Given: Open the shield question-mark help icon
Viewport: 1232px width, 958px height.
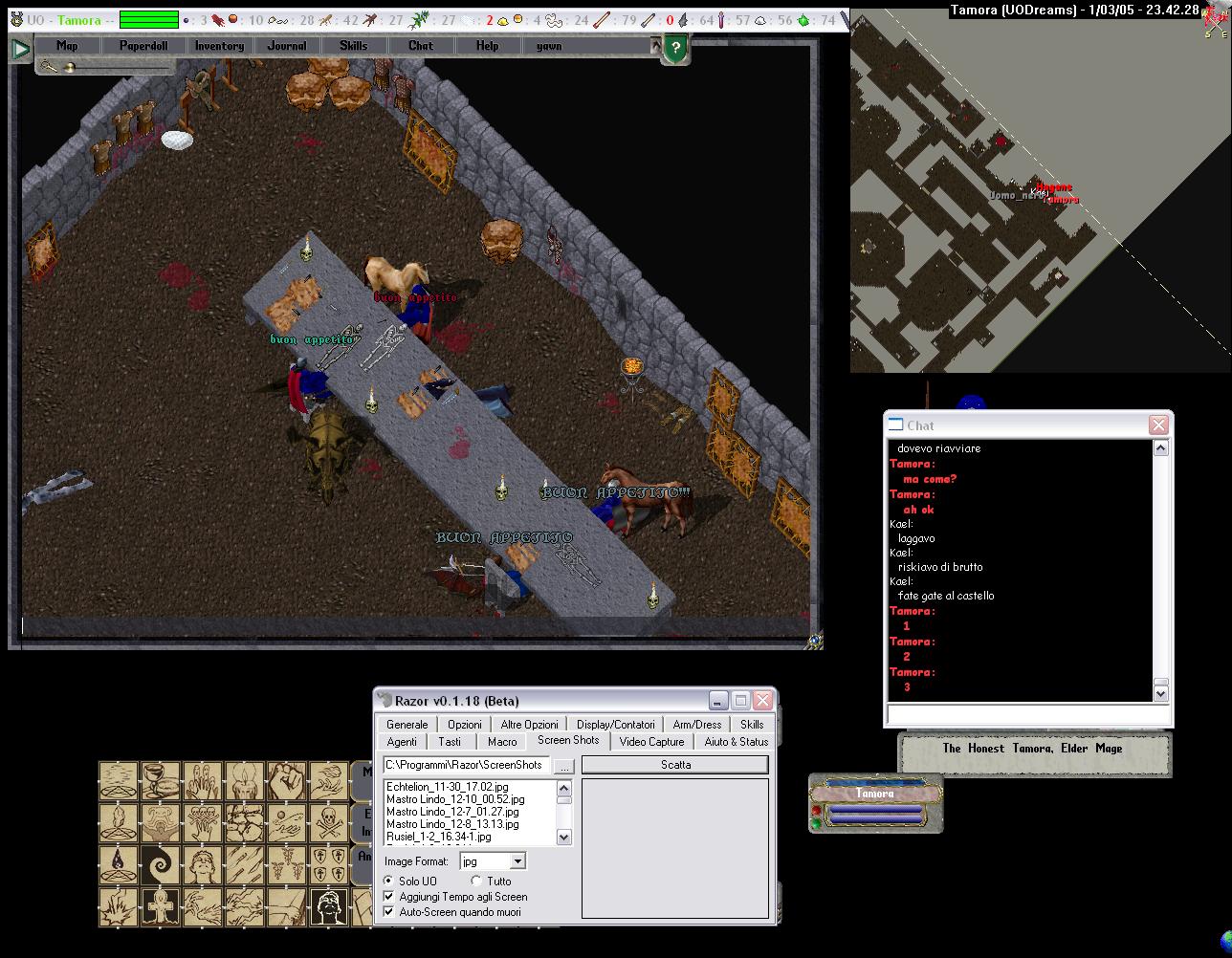Looking at the screenshot, I should pos(675,49).
